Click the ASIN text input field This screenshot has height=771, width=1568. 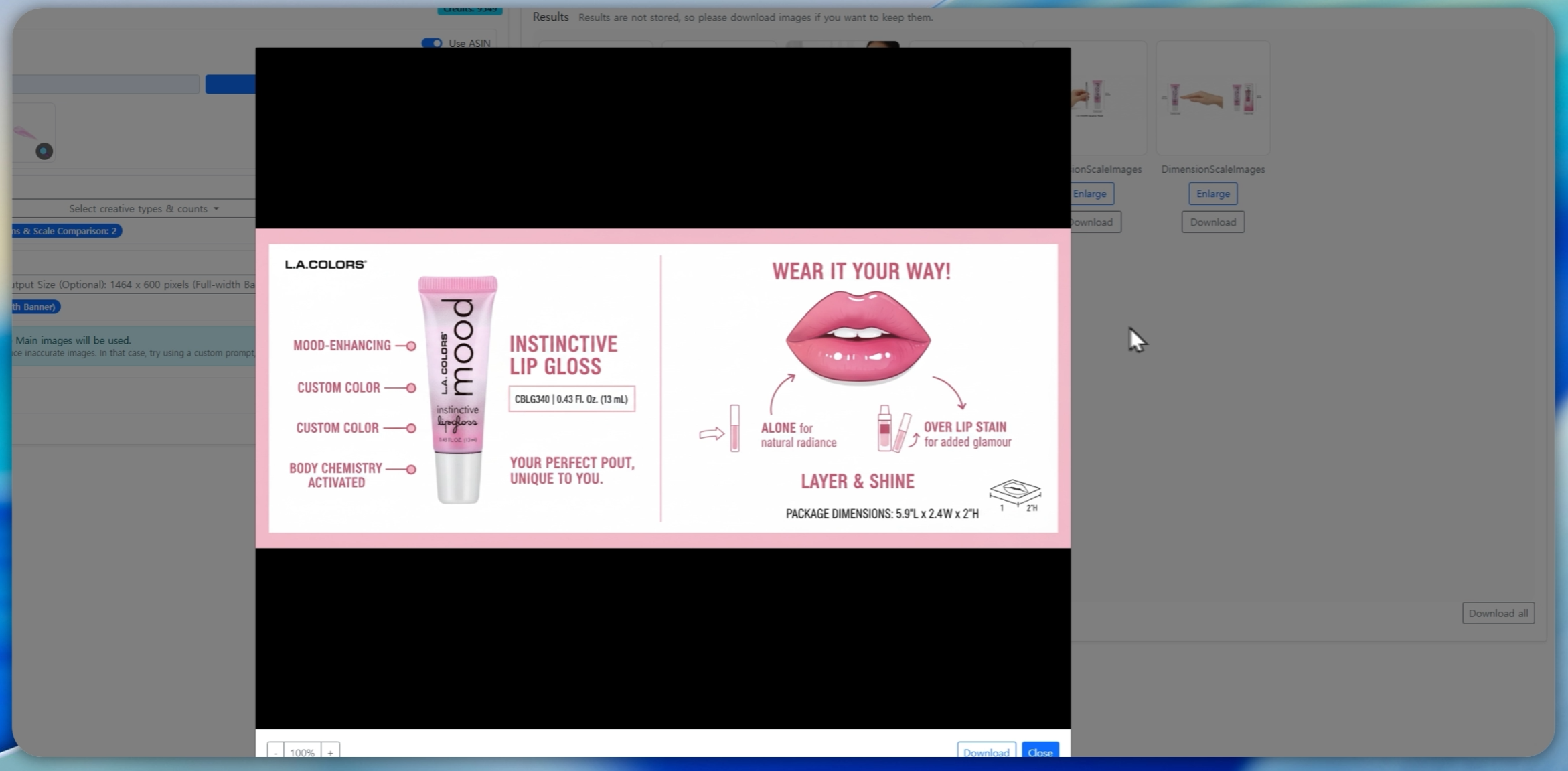point(106,84)
